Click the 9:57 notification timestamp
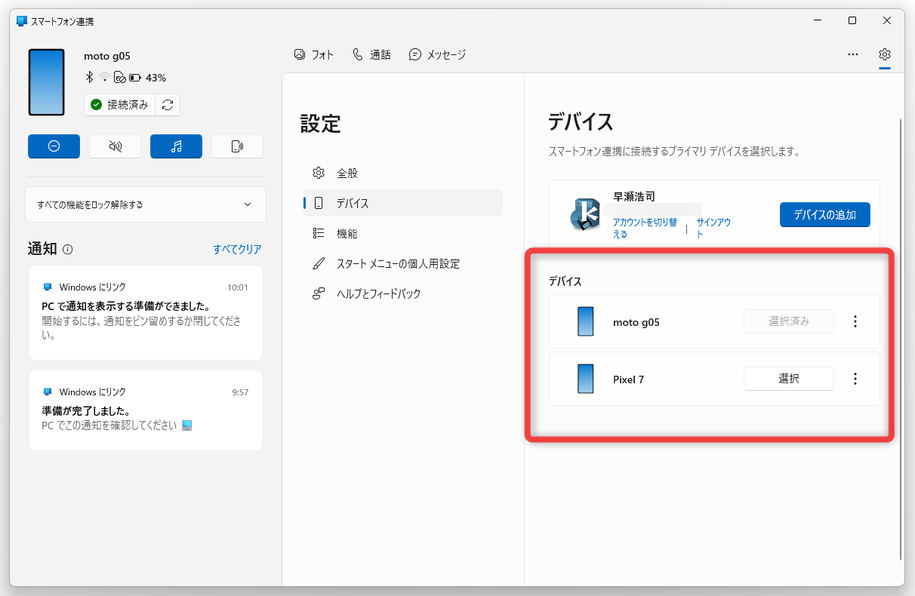The width and height of the screenshot is (915, 596). click(x=240, y=392)
